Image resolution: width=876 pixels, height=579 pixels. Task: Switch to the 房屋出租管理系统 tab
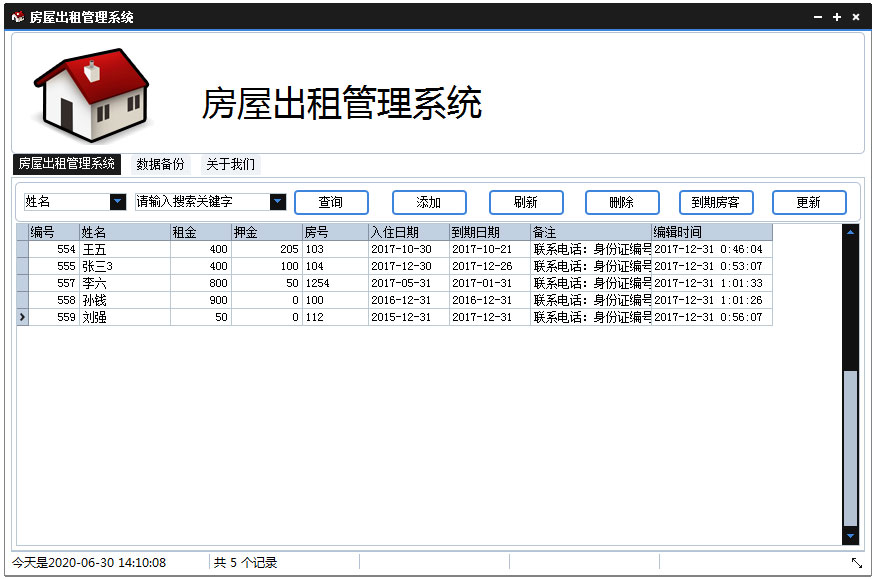pyautogui.click(x=66, y=164)
